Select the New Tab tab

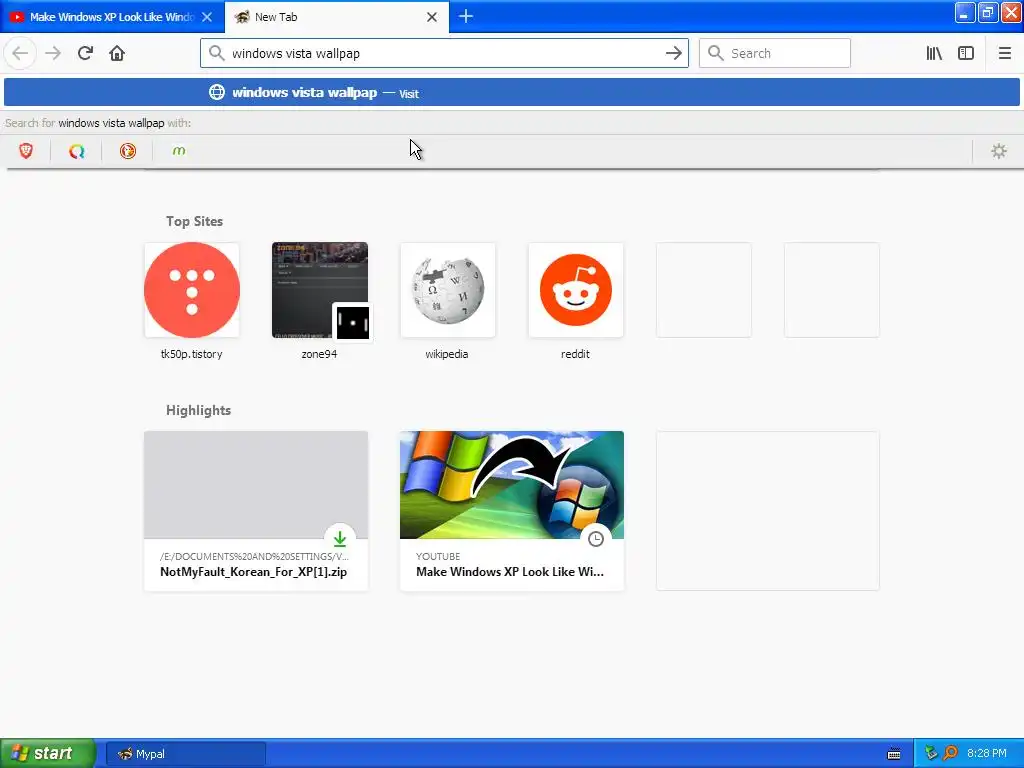(336, 17)
